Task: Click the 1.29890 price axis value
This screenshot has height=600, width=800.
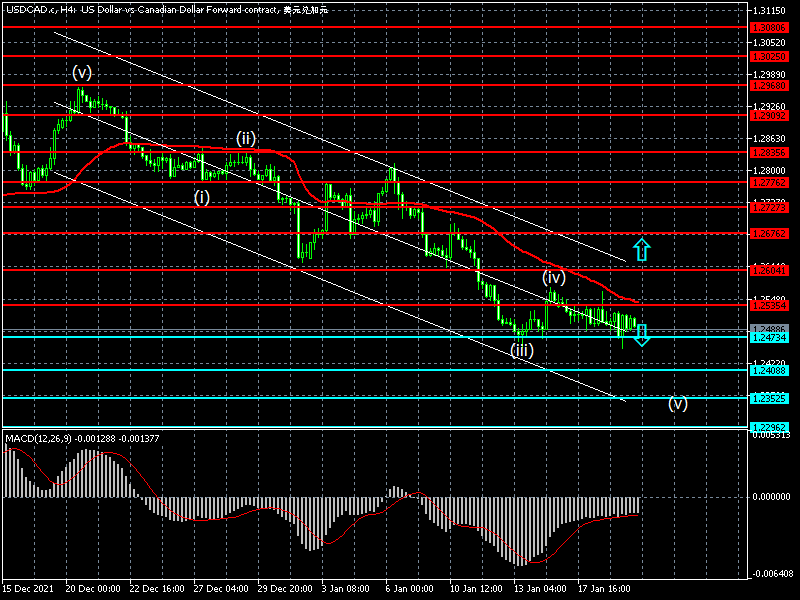Action: pyautogui.click(x=769, y=74)
